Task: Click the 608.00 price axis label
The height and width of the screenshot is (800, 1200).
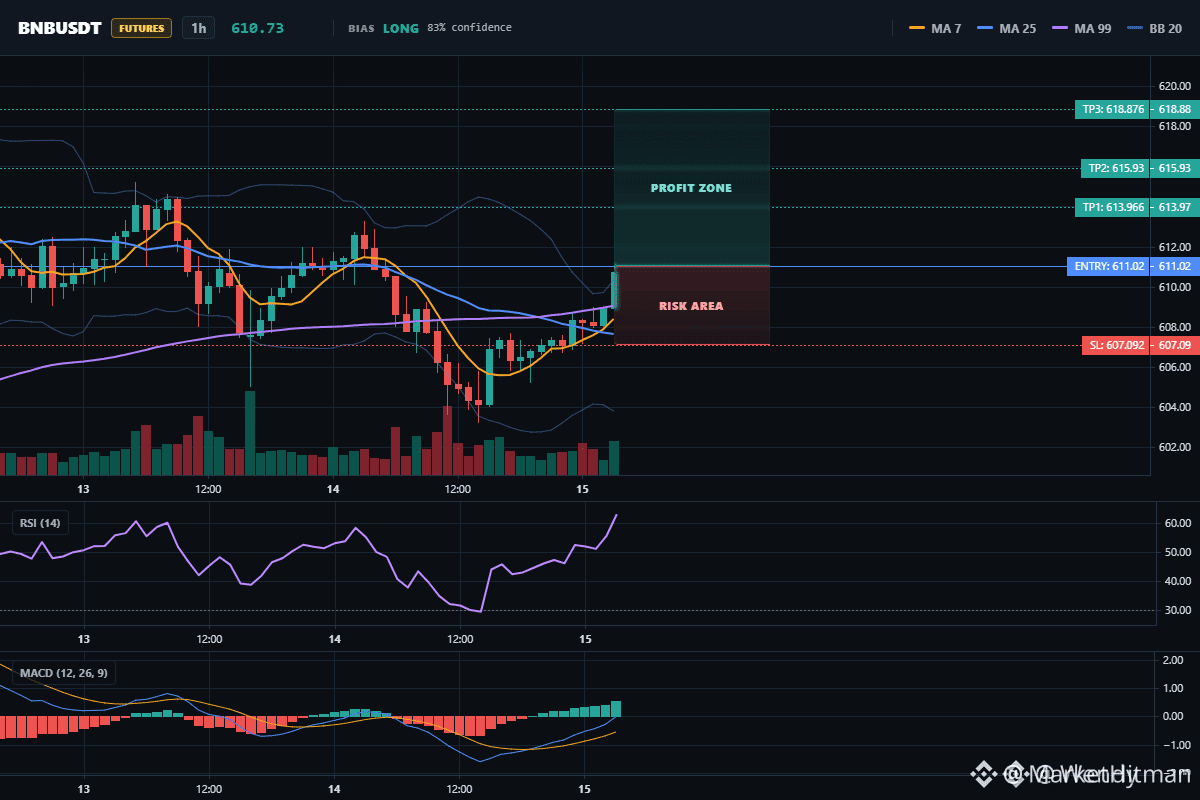Action: pos(1174,327)
